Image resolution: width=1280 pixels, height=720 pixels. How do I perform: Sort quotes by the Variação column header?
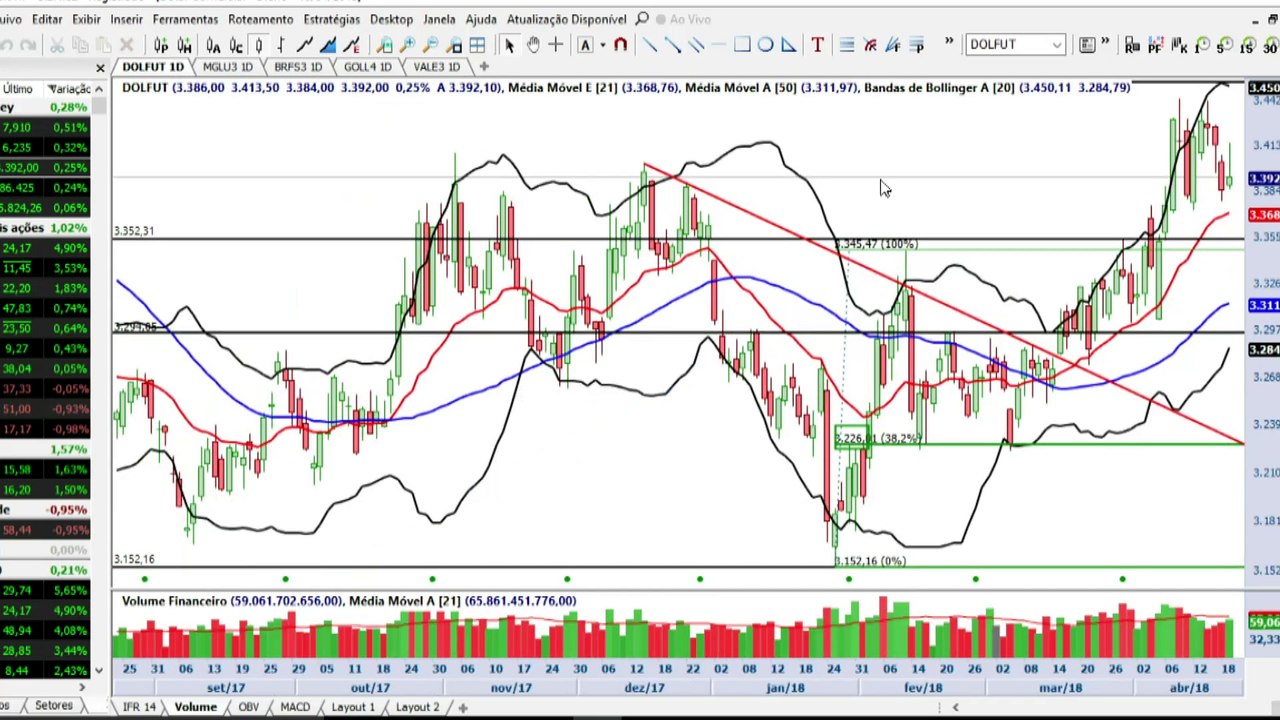(70, 89)
